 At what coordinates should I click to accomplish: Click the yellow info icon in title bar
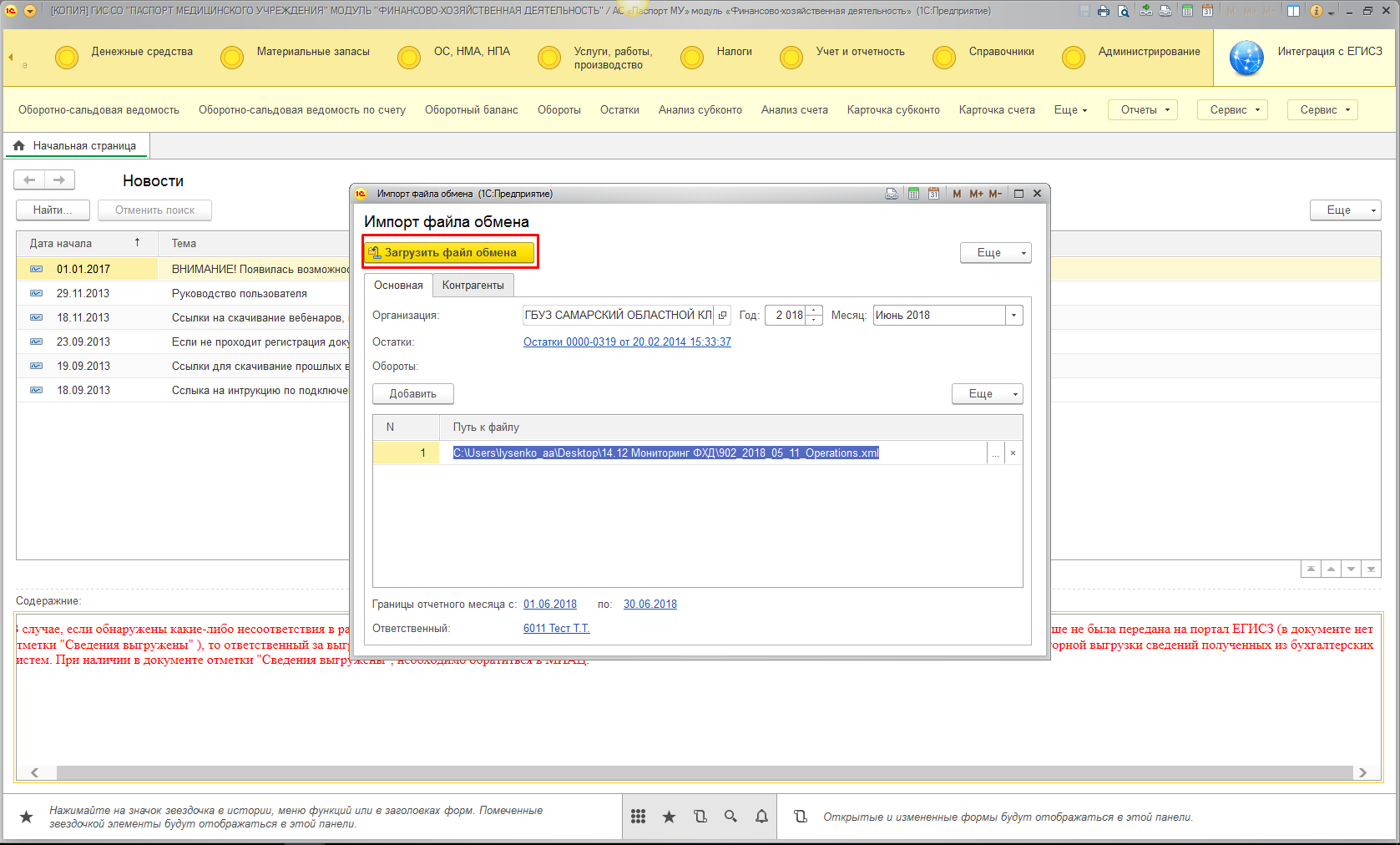[1317, 11]
